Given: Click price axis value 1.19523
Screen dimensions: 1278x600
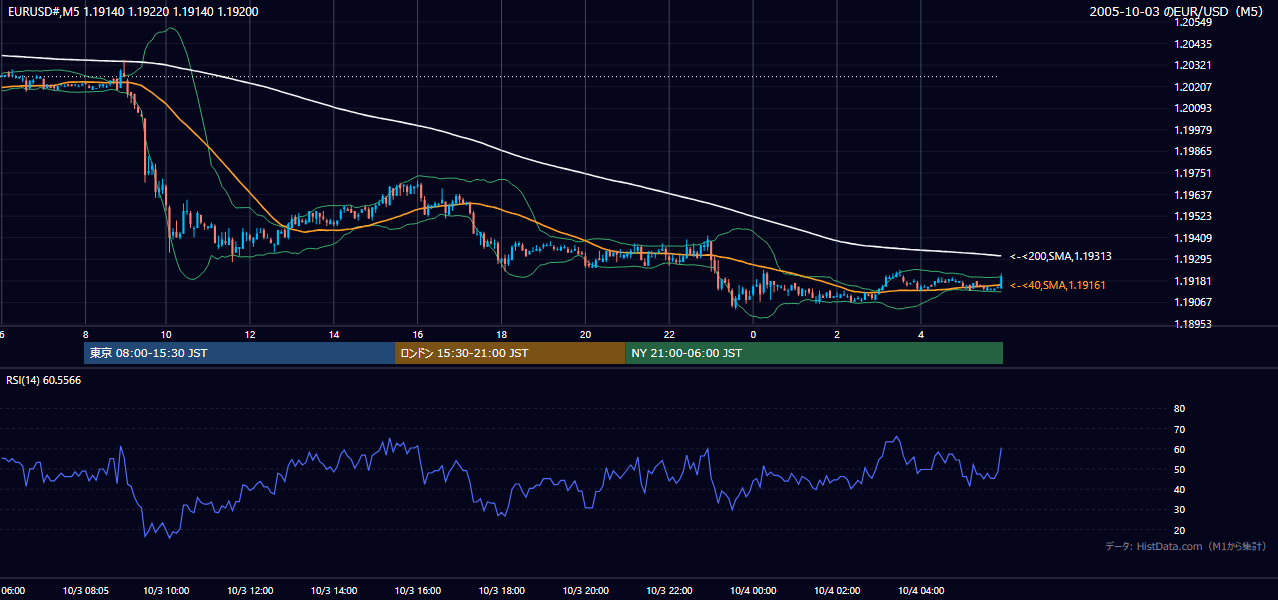Looking at the screenshot, I should point(1193,217).
